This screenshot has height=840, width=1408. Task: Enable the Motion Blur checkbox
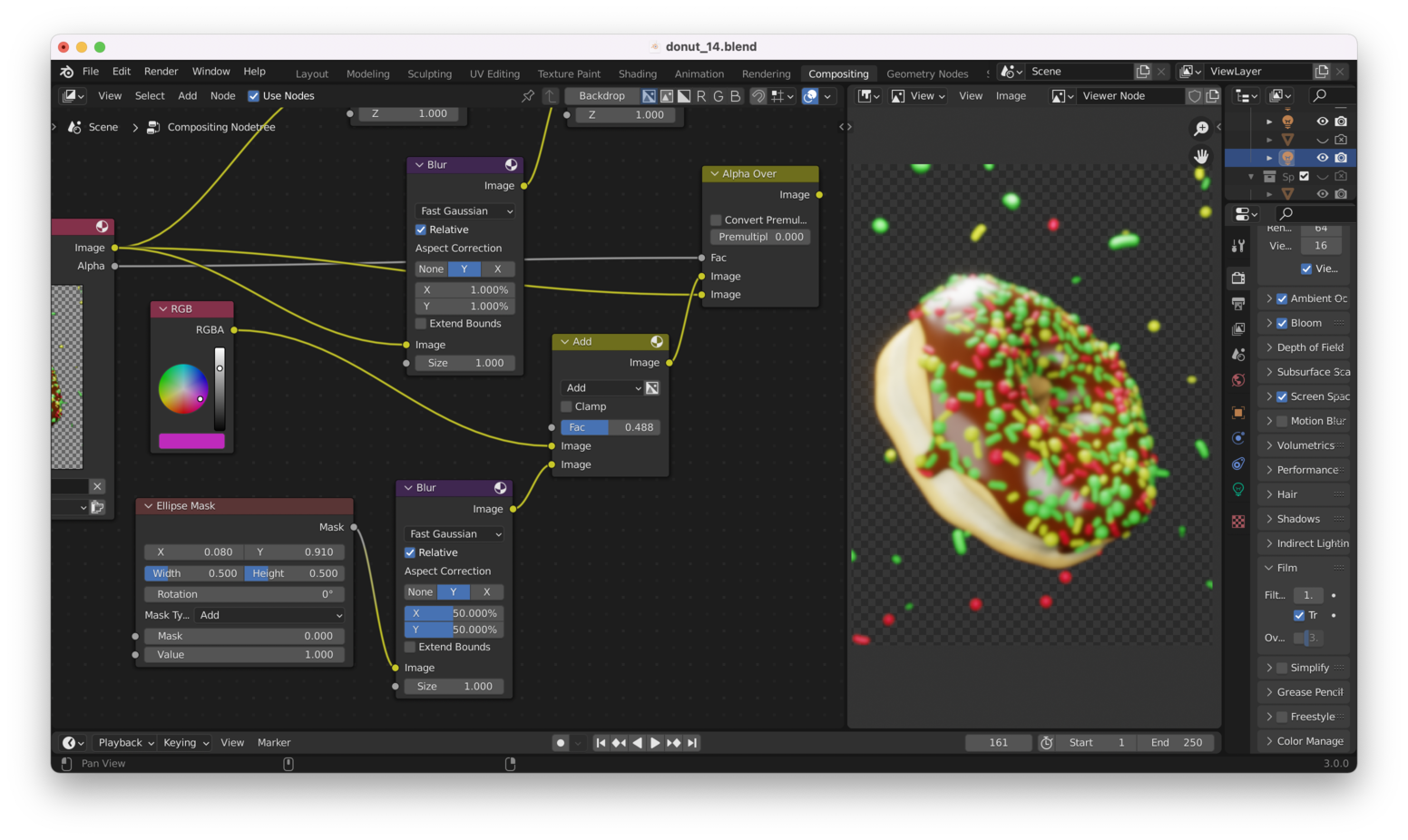[1282, 421]
